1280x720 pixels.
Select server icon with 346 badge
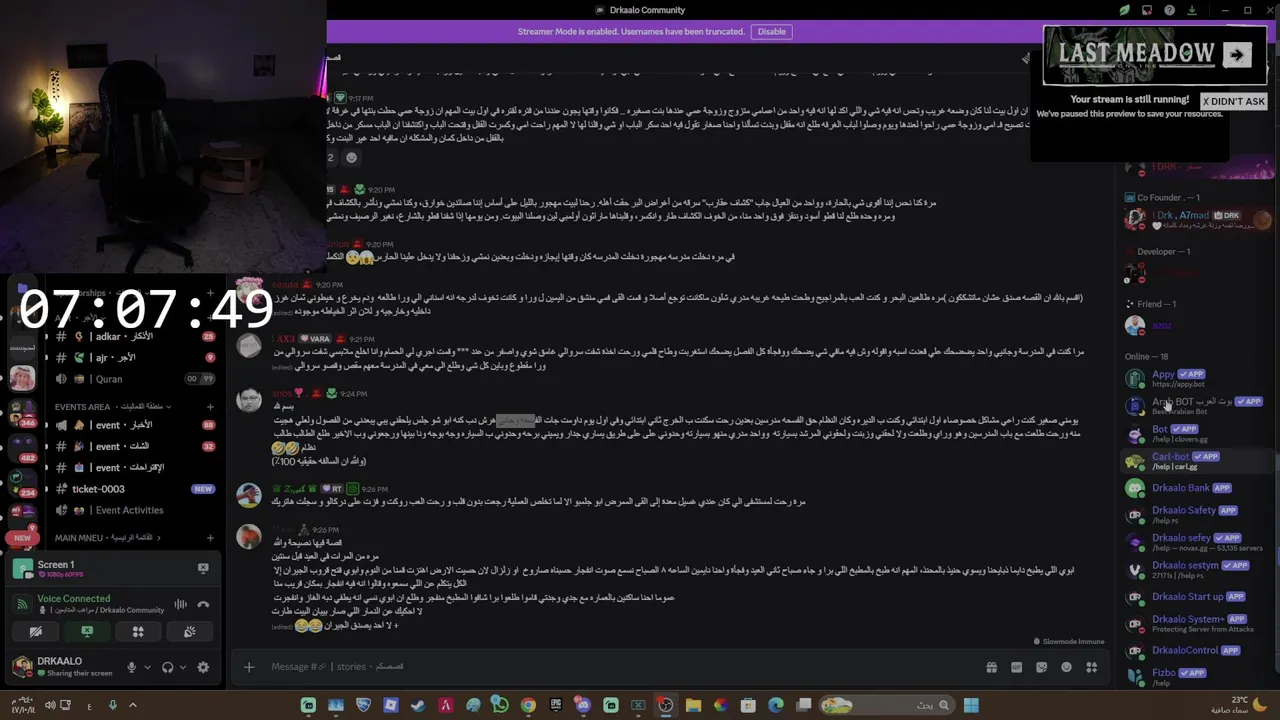point(22,411)
